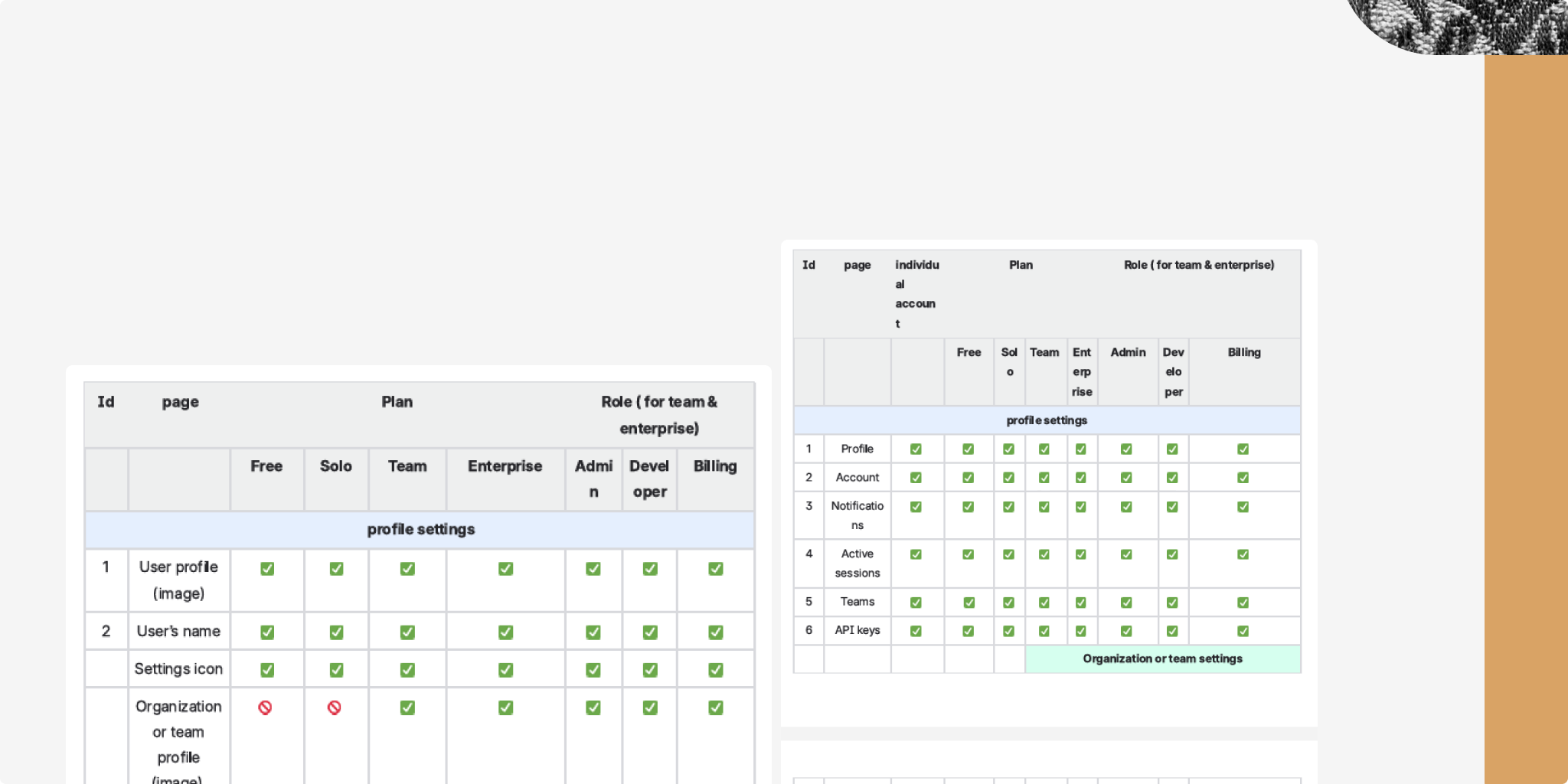Viewport: 1568px width, 784px height.
Task: Click the "API keys" row label
Action: pos(857,630)
